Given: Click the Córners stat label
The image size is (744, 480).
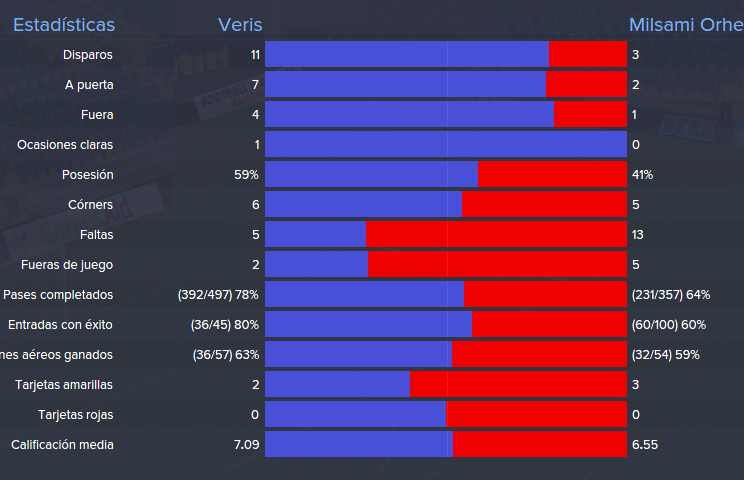Looking at the screenshot, I should 91,204.
